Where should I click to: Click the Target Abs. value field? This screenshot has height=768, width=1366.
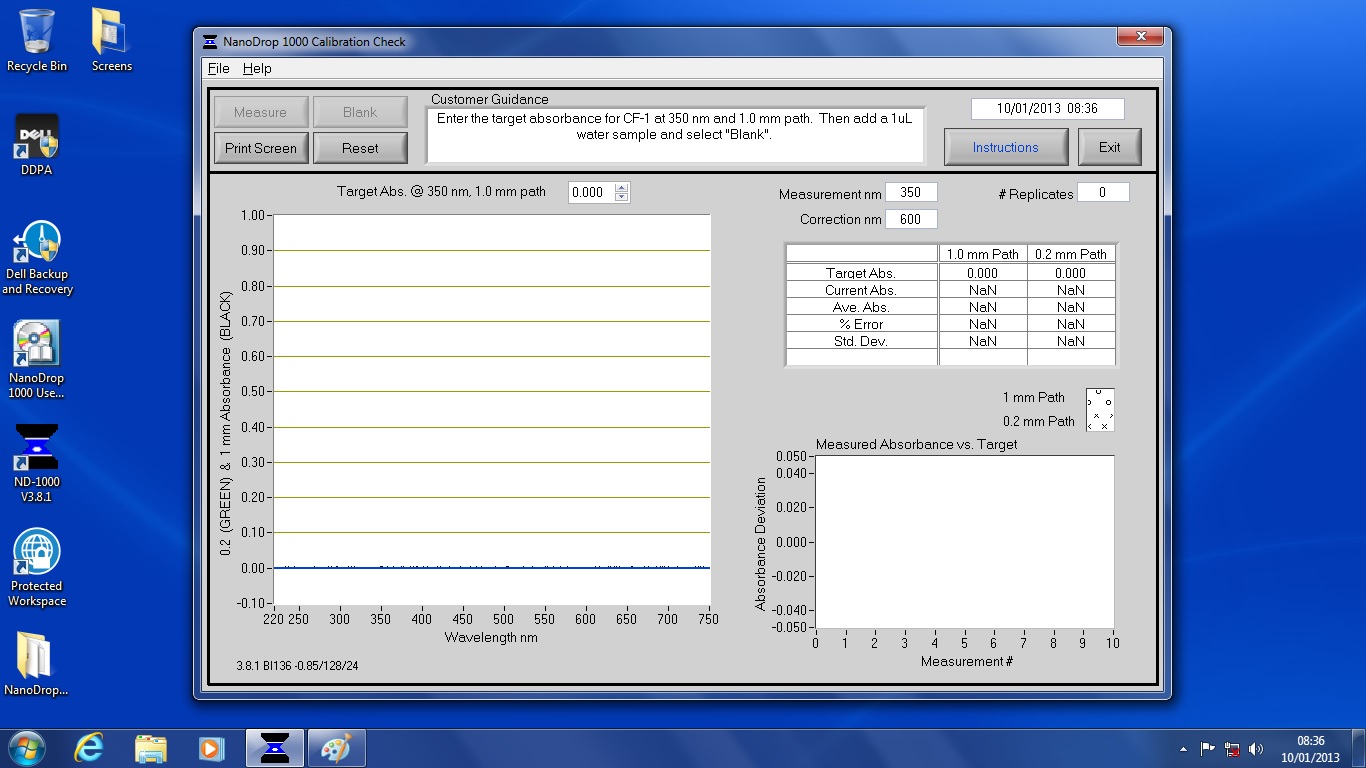pos(590,193)
